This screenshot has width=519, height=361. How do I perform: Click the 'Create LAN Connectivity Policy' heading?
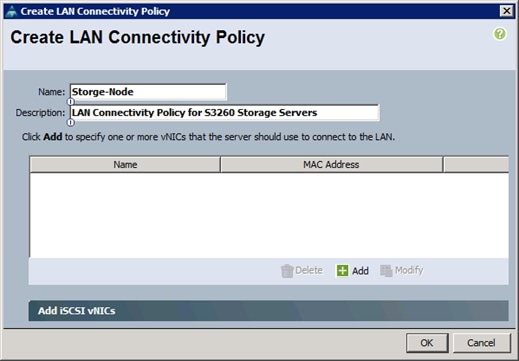click(138, 37)
